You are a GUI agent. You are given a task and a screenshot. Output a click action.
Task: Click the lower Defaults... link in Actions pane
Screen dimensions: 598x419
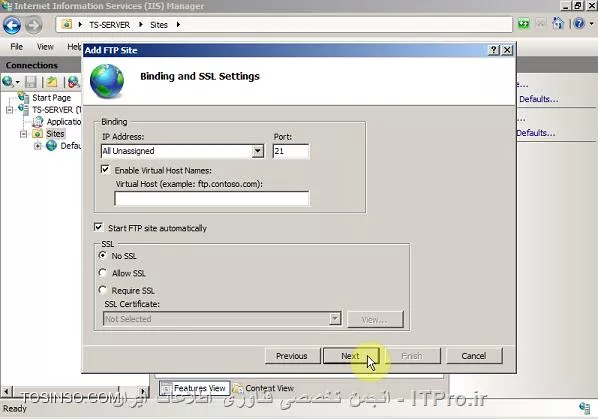coord(536,133)
